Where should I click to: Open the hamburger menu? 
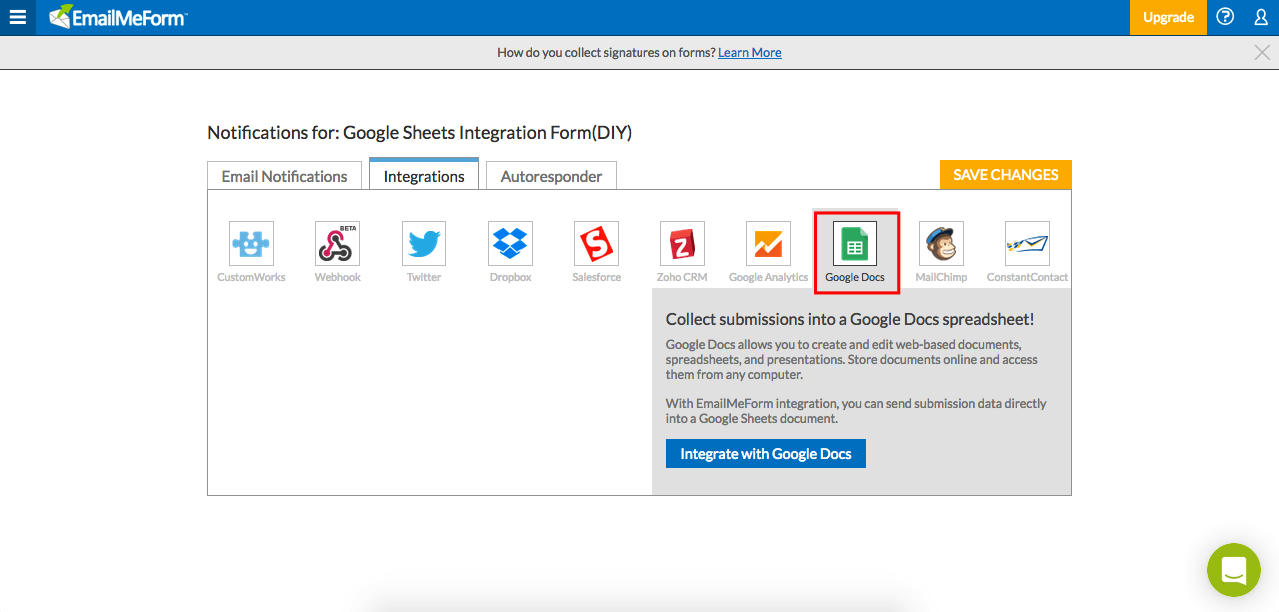click(x=17, y=17)
